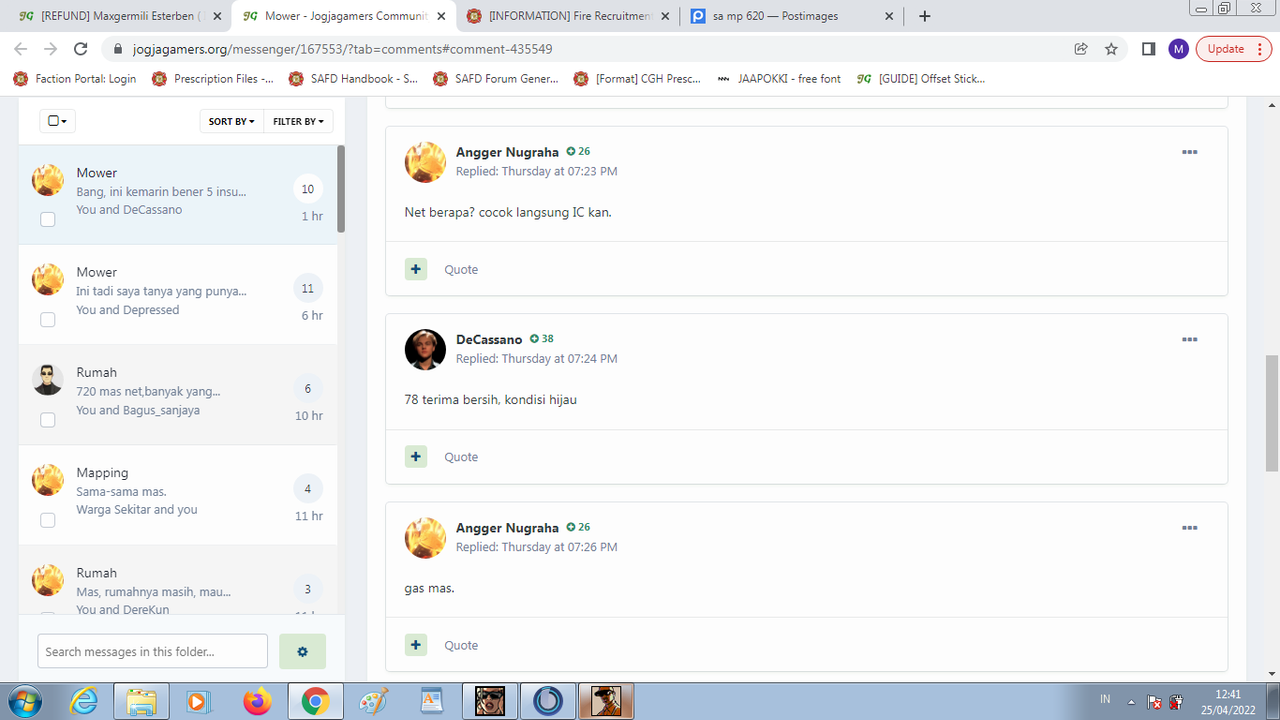
Task: Open the GUIDE Offset Sticker bookmark
Action: pyautogui.click(x=922, y=79)
